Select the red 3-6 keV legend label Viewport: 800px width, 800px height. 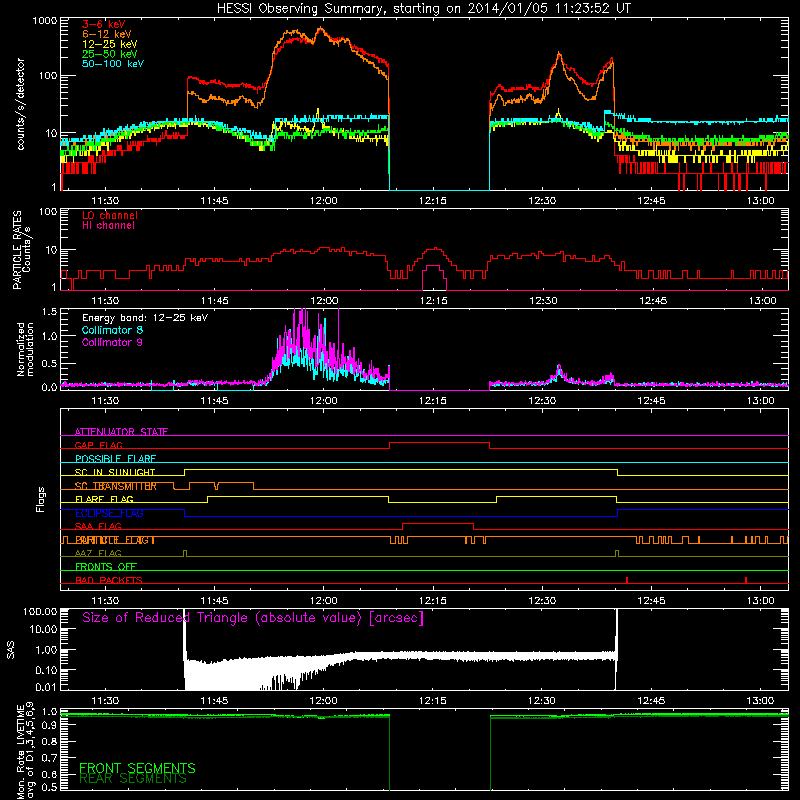click(x=104, y=24)
